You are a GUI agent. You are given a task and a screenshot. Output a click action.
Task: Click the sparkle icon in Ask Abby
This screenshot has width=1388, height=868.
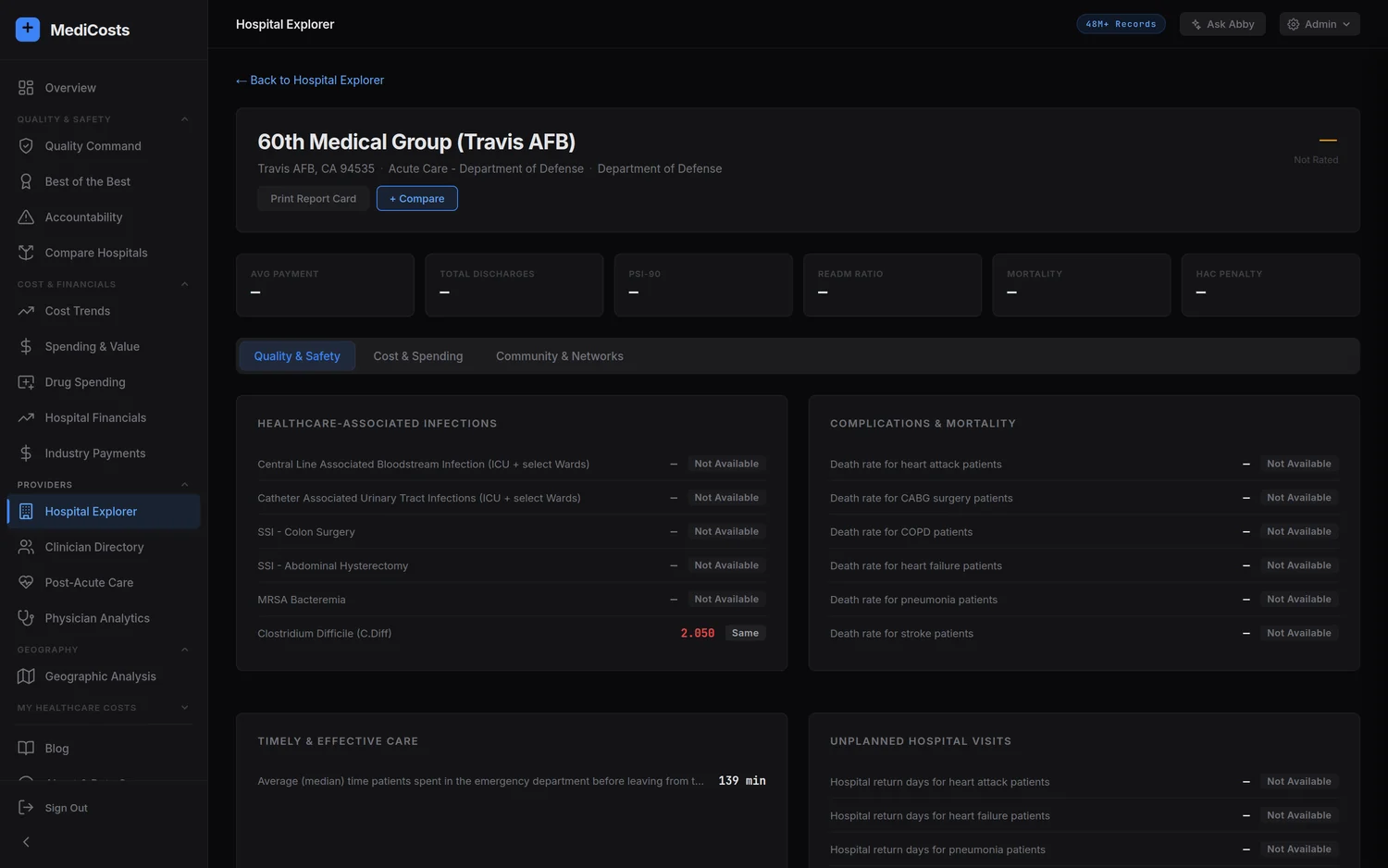pyautogui.click(x=1196, y=24)
